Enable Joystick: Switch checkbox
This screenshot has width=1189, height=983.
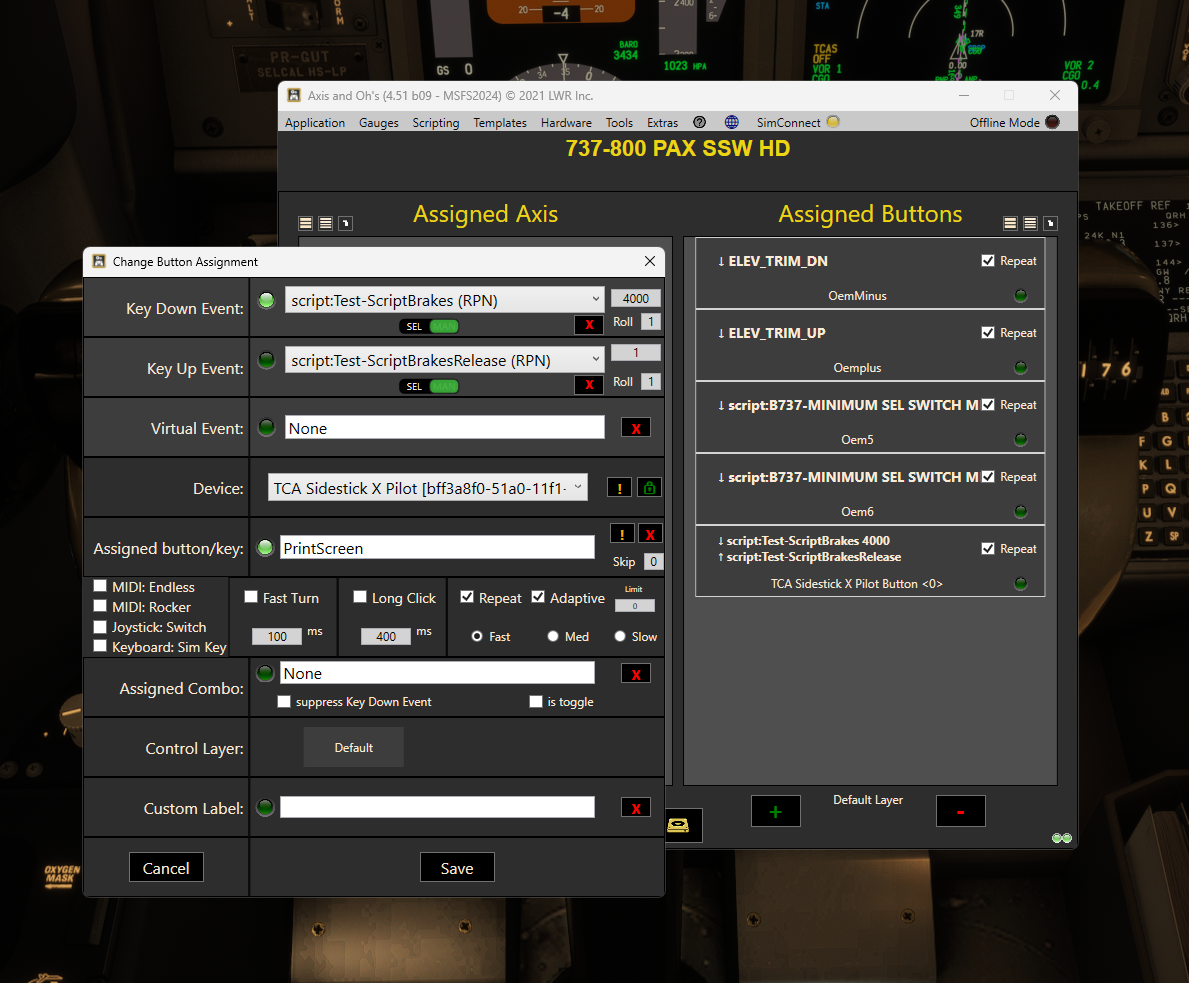pos(99,627)
